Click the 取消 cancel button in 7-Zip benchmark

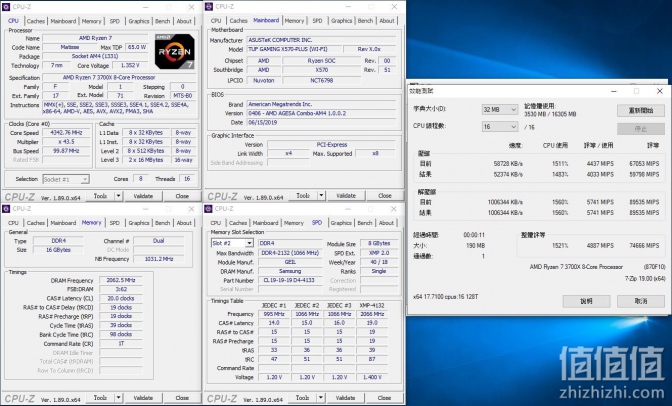click(641, 301)
